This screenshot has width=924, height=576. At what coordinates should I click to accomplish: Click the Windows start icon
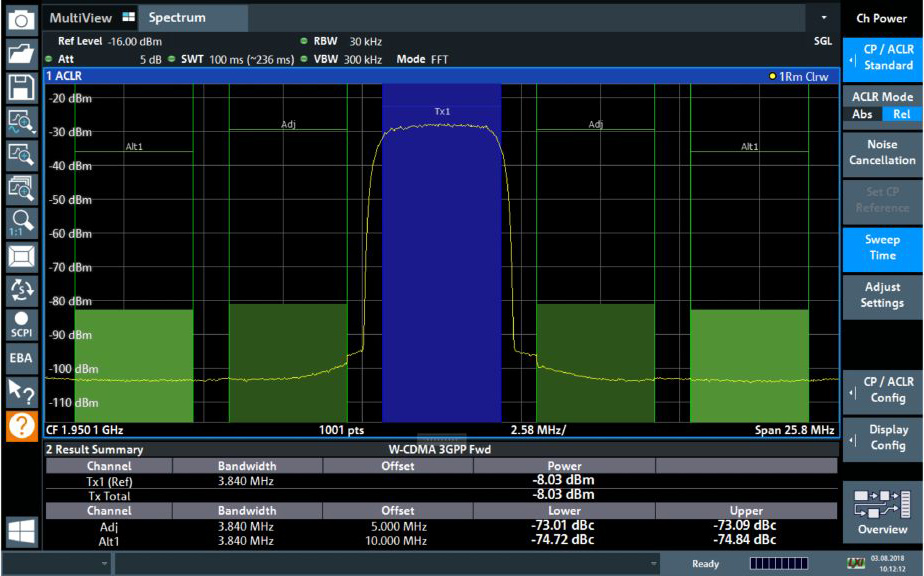(21, 530)
